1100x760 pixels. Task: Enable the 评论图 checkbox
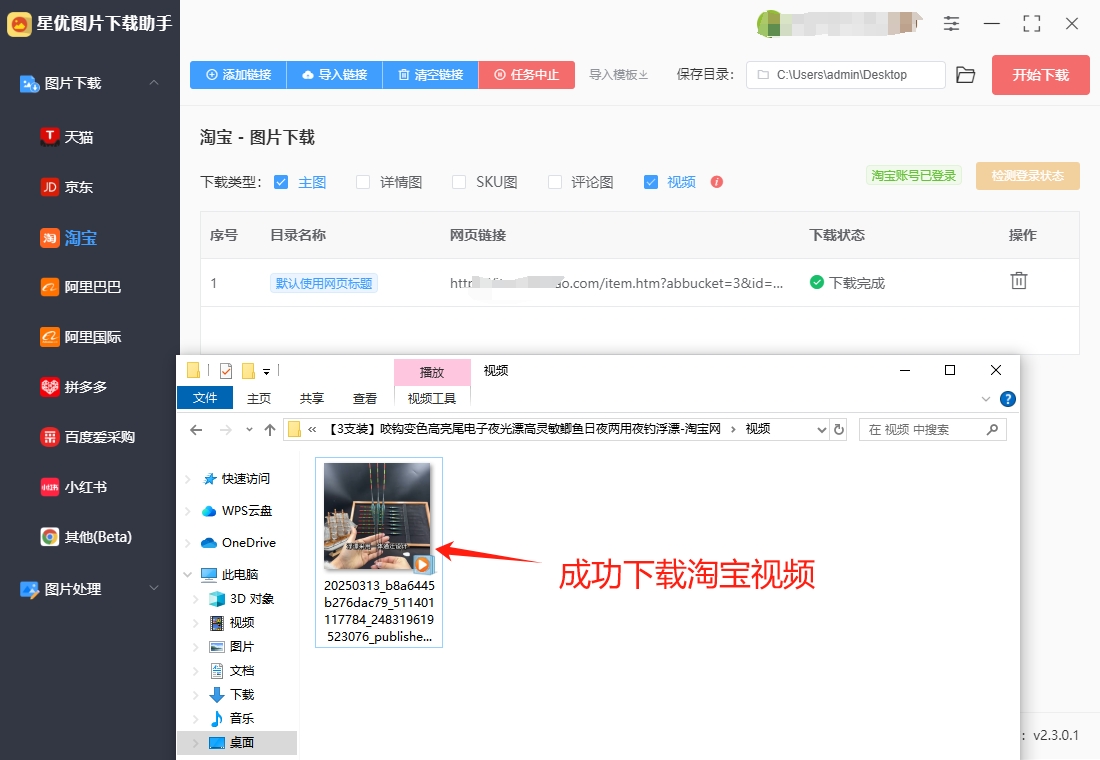coord(555,182)
